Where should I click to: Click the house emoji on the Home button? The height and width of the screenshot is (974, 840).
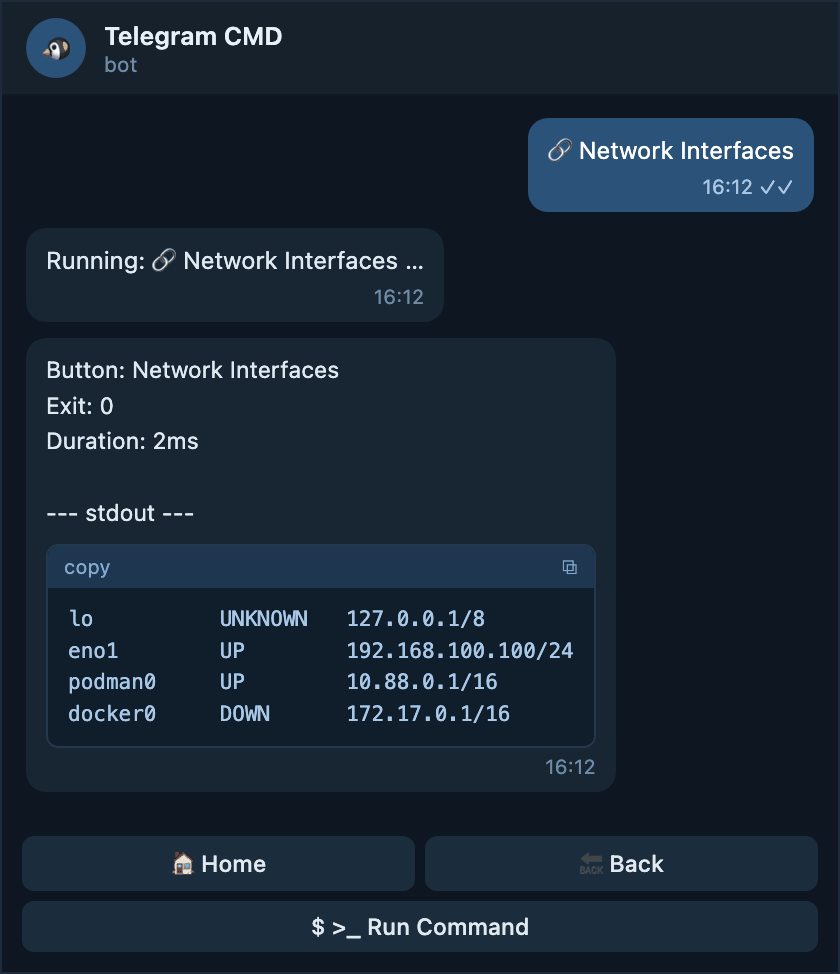(x=183, y=863)
